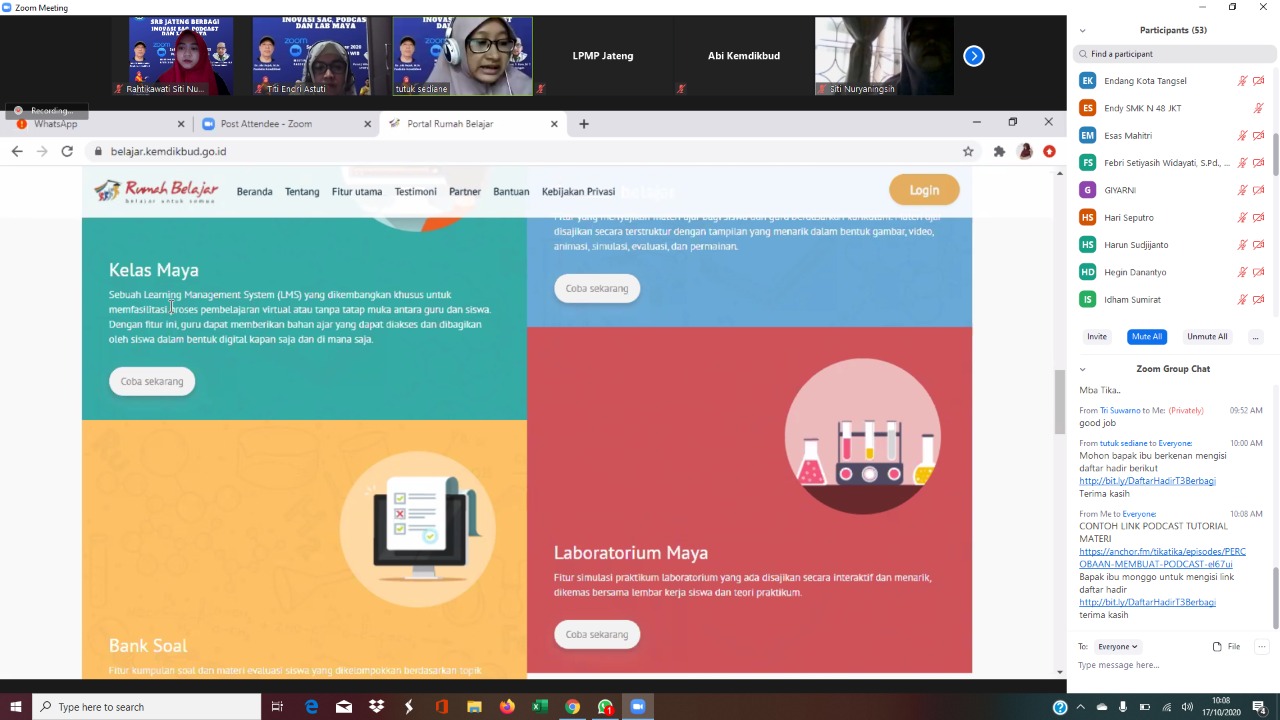1280x720 pixels.
Task: Click the Chrome update red icon
Action: (x=1049, y=151)
